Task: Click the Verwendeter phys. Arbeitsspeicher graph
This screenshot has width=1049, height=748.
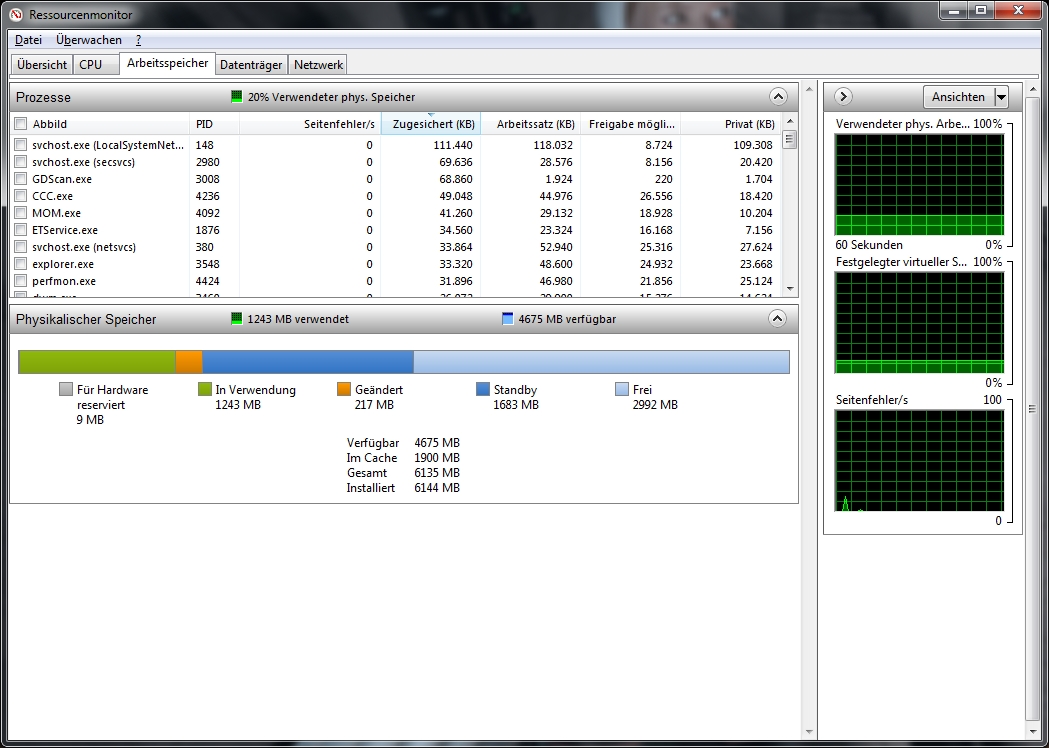Action: pyautogui.click(x=919, y=184)
